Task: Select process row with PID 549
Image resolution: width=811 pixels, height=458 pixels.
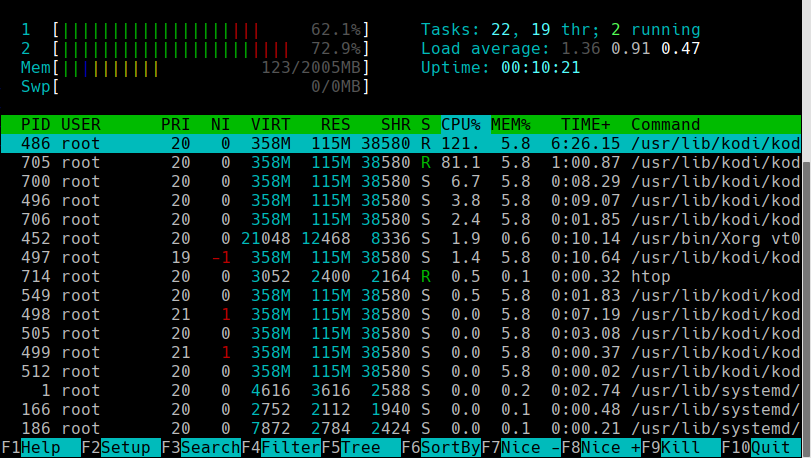Action: [x=401, y=296]
